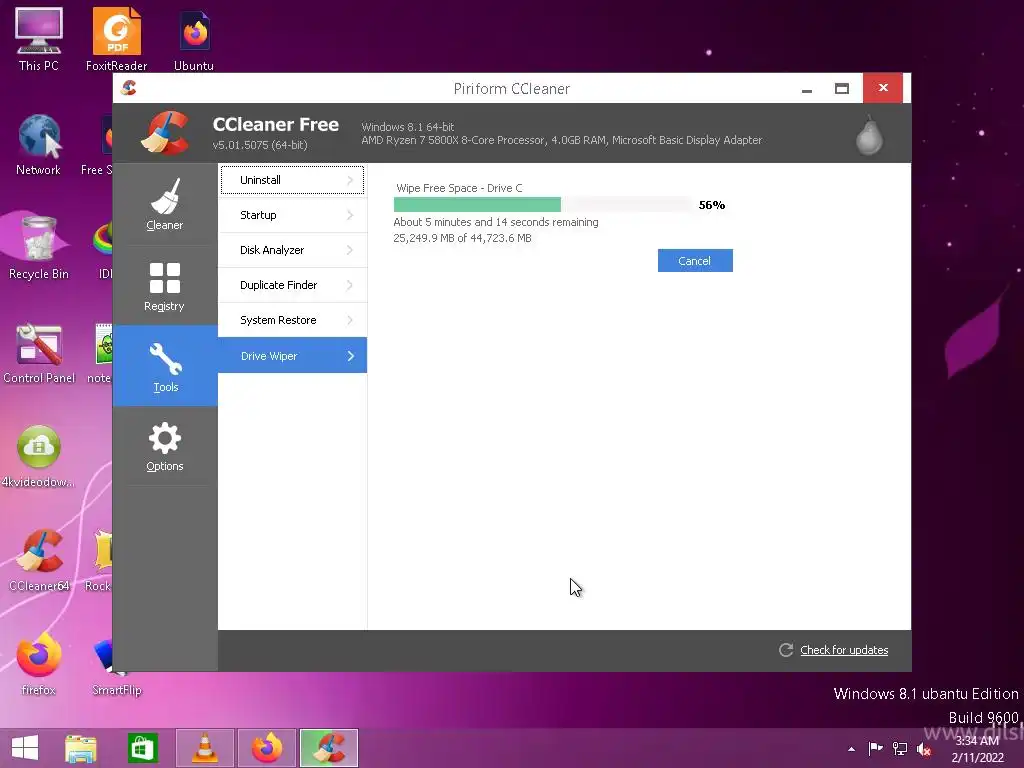Image resolution: width=1024 pixels, height=768 pixels.
Task: Select the 4kvideodownloader desktop icon
Action: (x=39, y=456)
